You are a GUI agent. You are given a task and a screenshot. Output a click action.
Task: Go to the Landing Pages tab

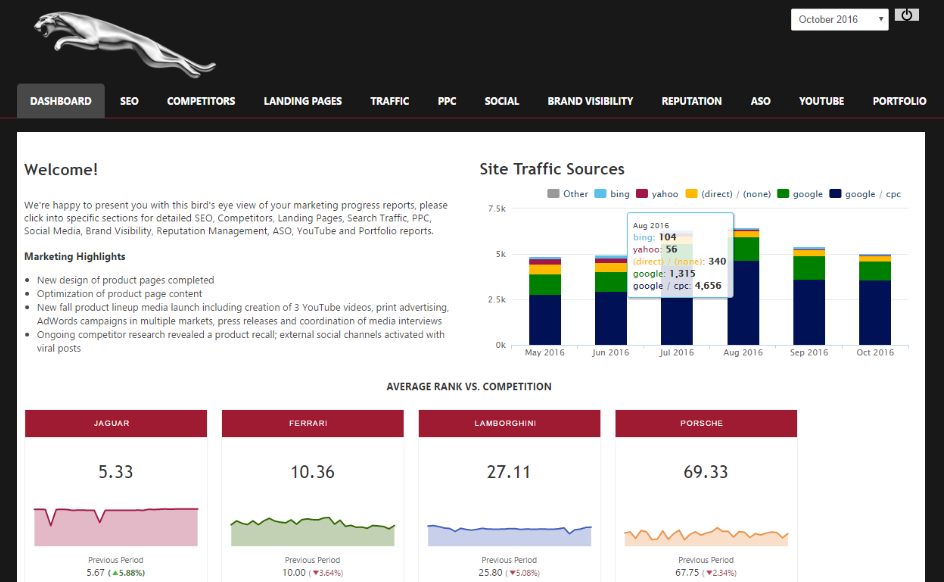pyautogui.click(x=302, y=101)
